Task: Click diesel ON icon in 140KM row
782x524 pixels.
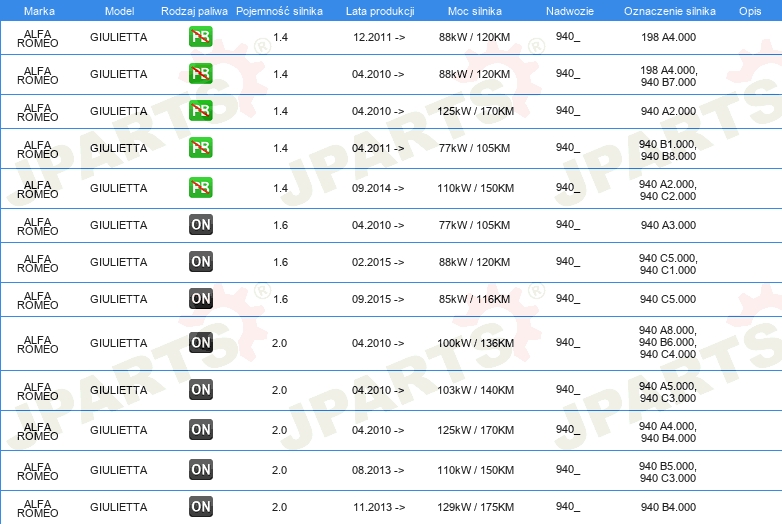Action: [200, 390]
